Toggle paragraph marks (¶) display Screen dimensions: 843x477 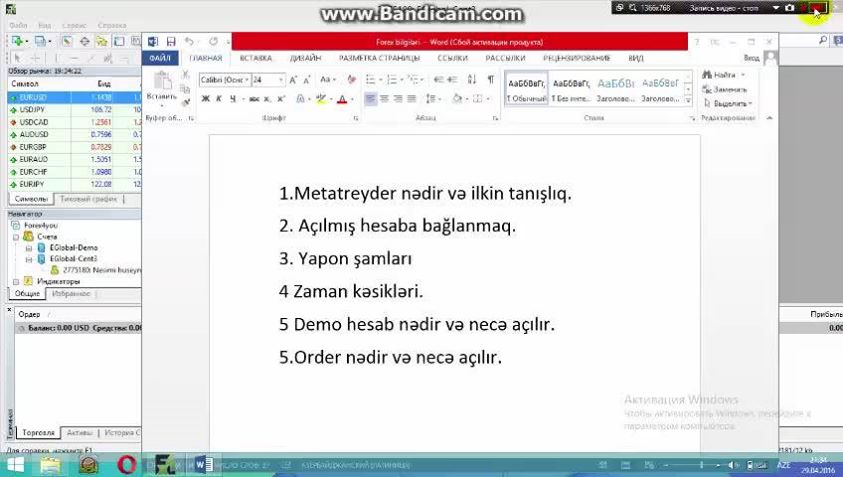click(x=490, y=80)
